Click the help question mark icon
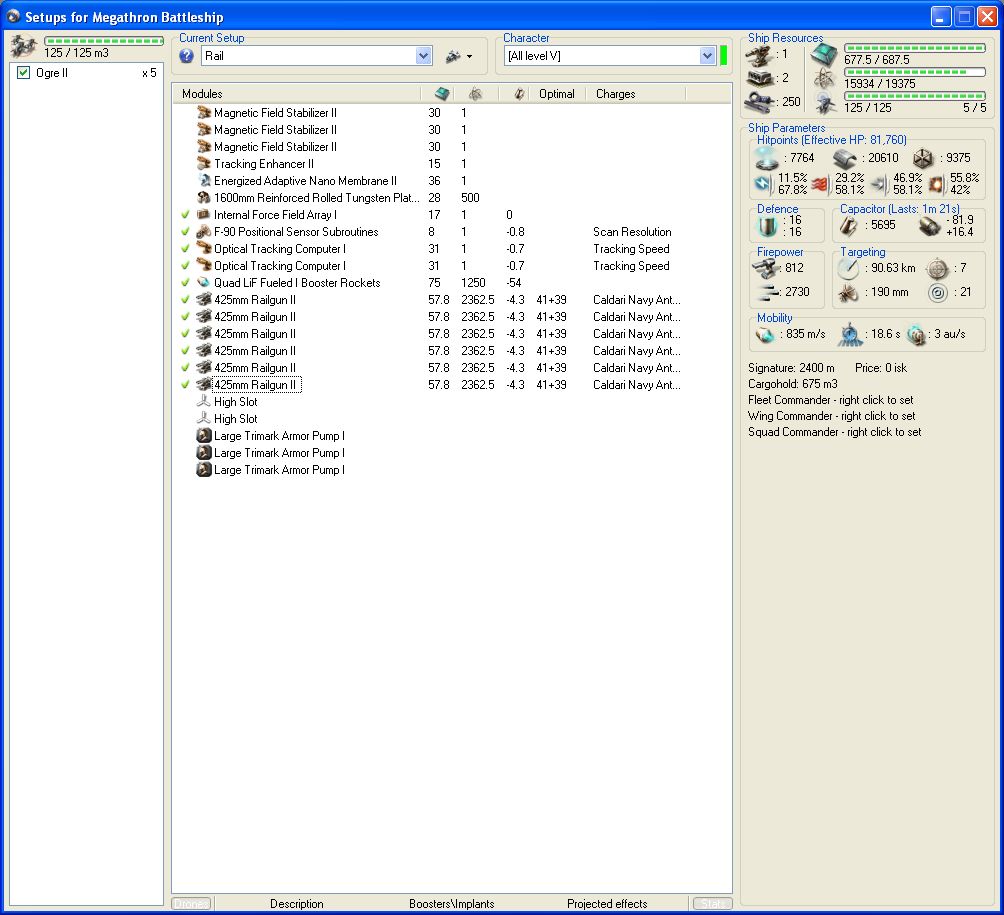 (x=186, y=56)
